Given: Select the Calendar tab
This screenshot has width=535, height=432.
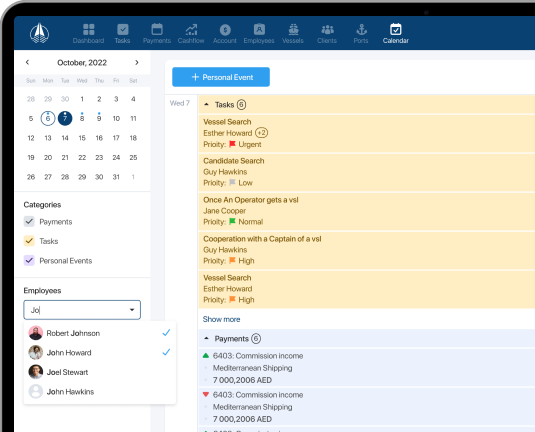Looking at the screenshot, I should pyautogui.click(x=395, y=33).
